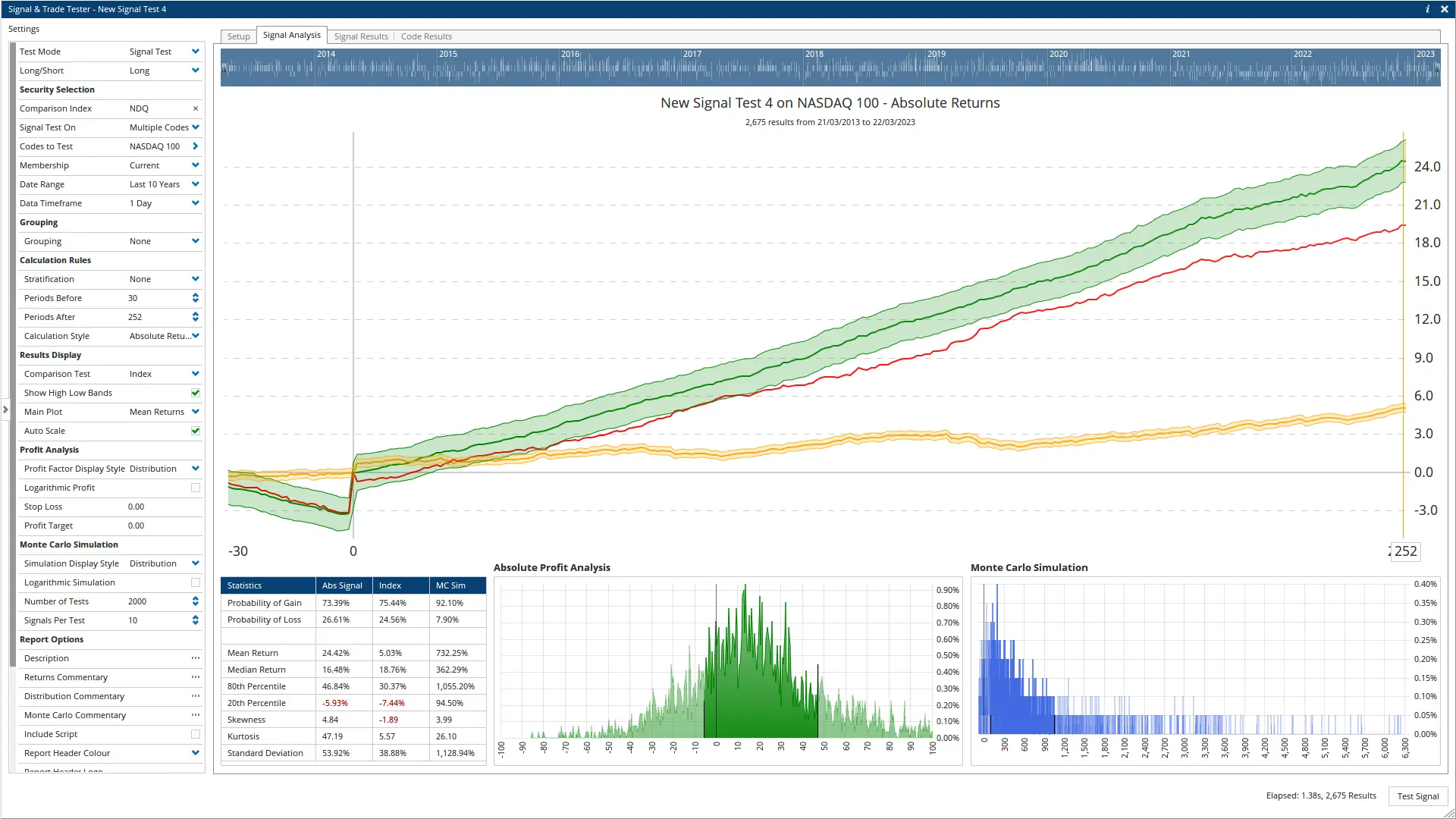
Task: Select the Signal Analysis tab
Action: 292,36
